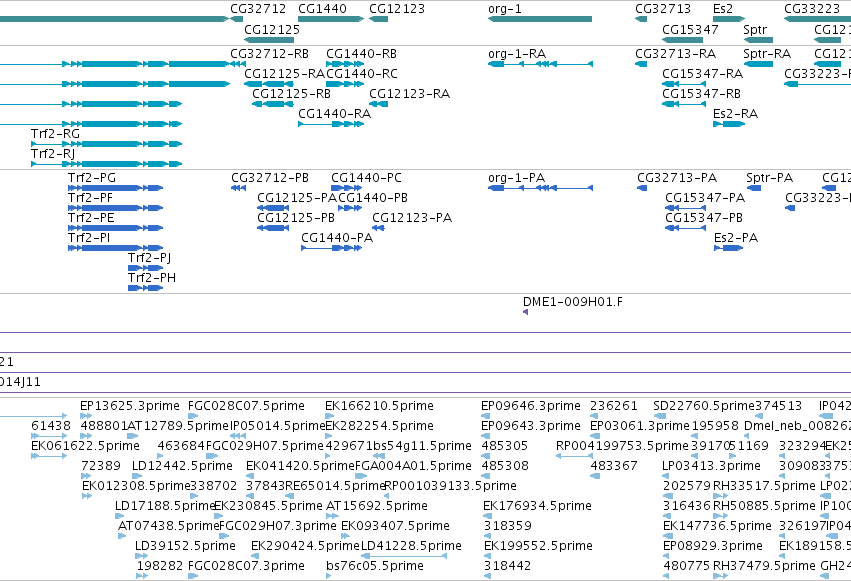Click the CG32712 gene label
The image size is (851, 581).
[x=258, y=9]
